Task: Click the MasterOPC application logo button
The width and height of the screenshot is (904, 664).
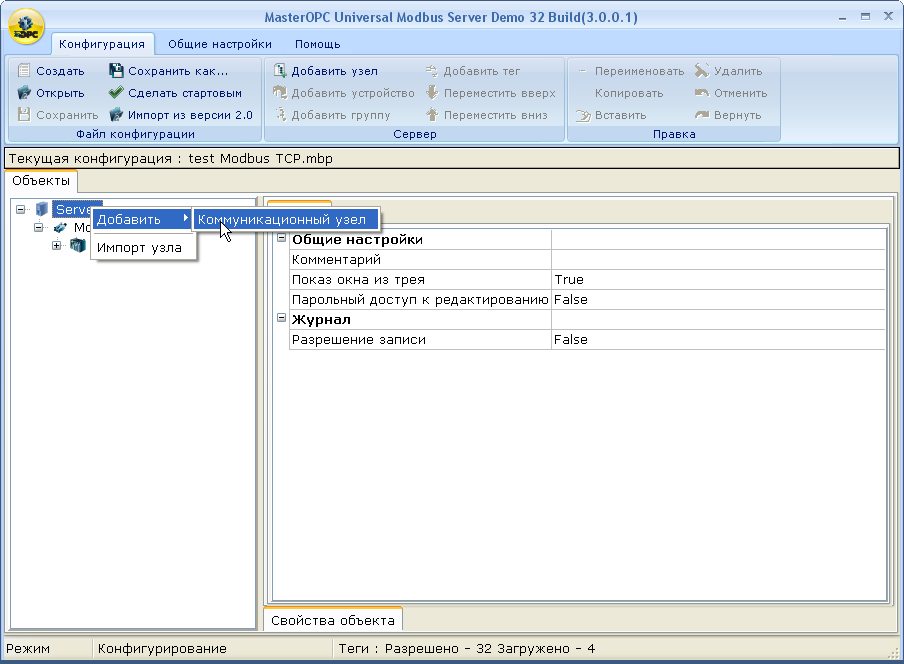Action: [x=25, y=27]
